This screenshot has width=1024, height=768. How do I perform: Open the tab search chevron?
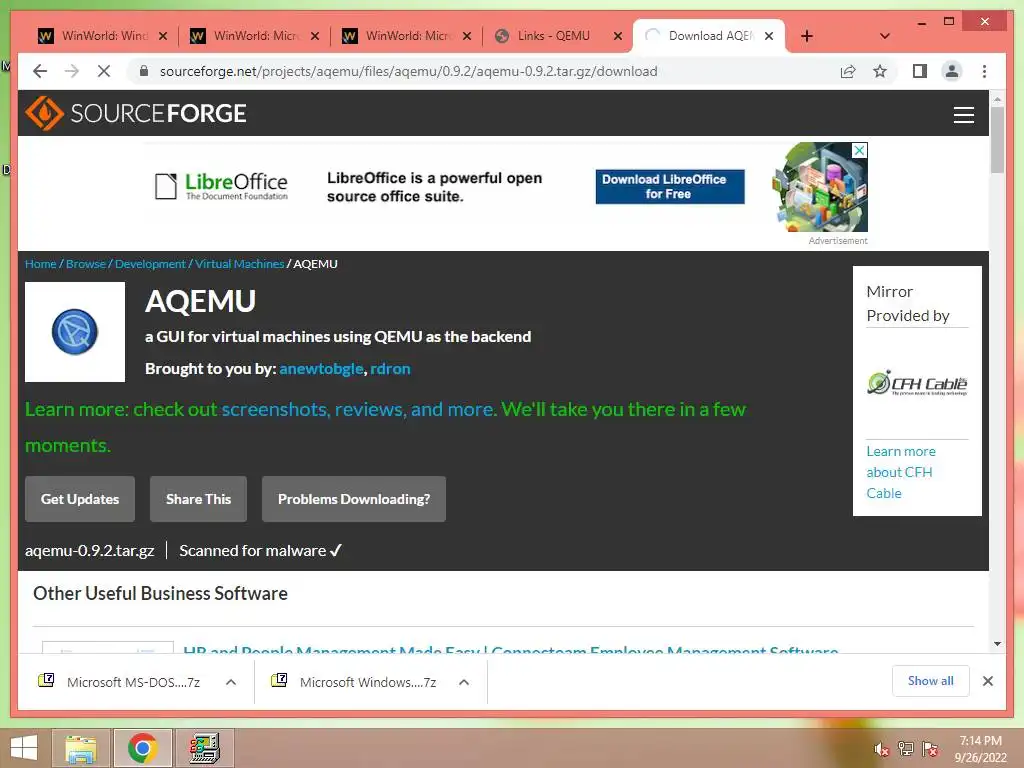pos(885,36)
